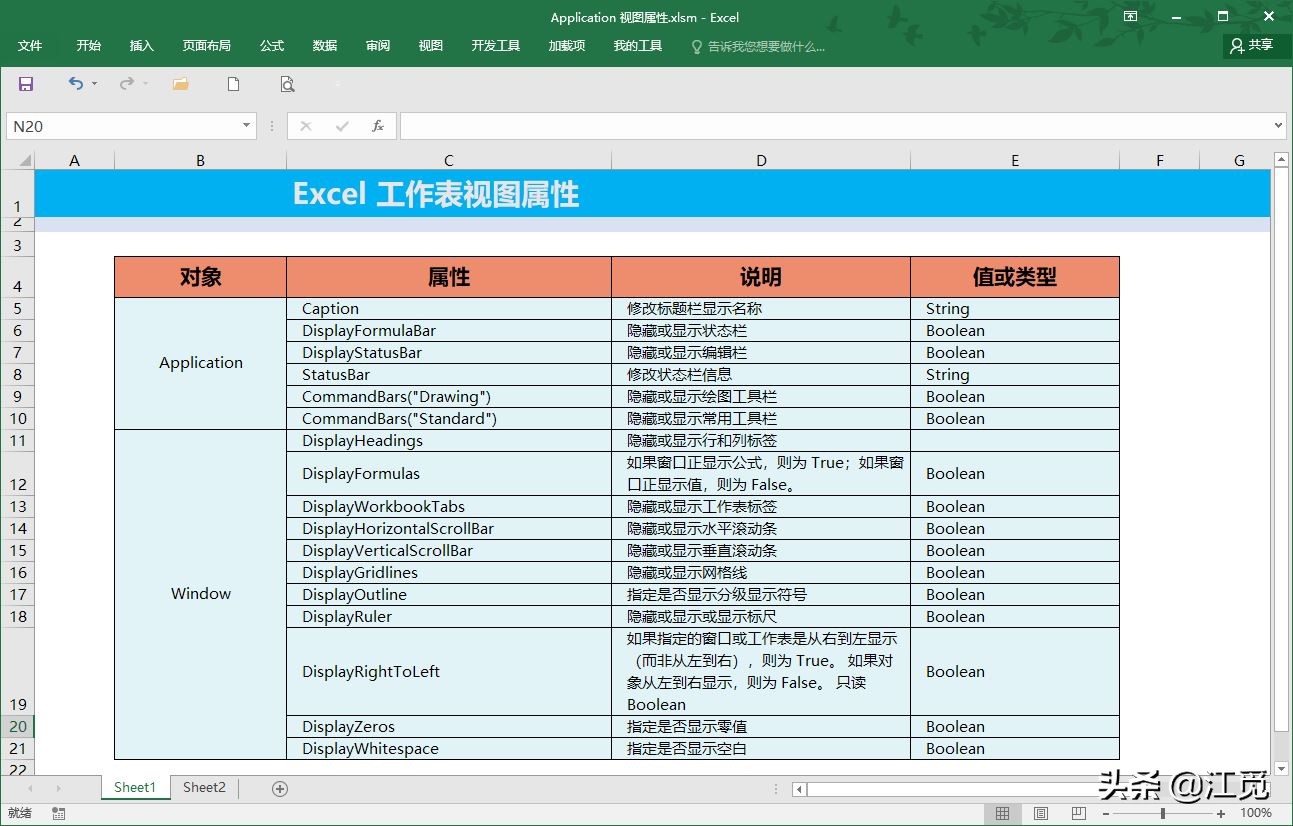Select the merged Window cell

pos(201,594)
